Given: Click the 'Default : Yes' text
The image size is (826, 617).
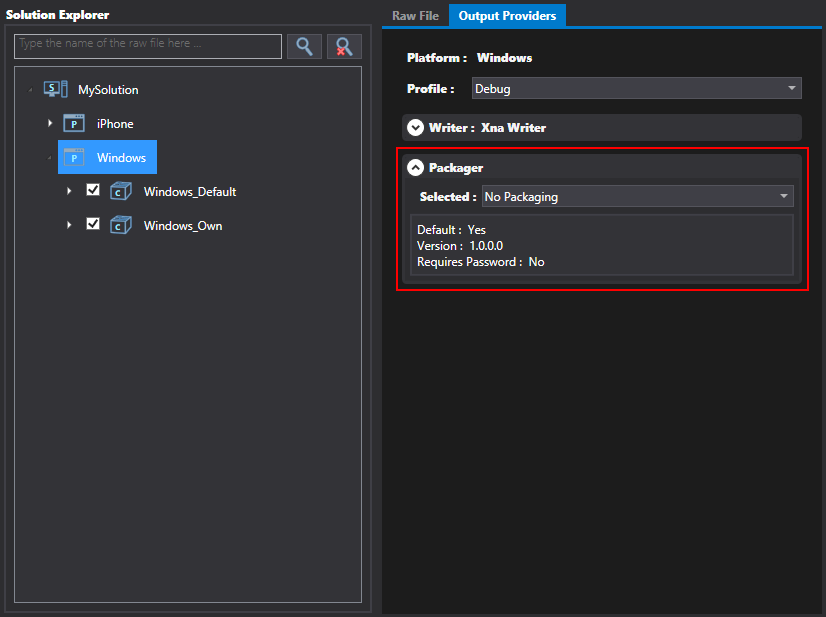Looking at the screenshot, I should 451,230.
